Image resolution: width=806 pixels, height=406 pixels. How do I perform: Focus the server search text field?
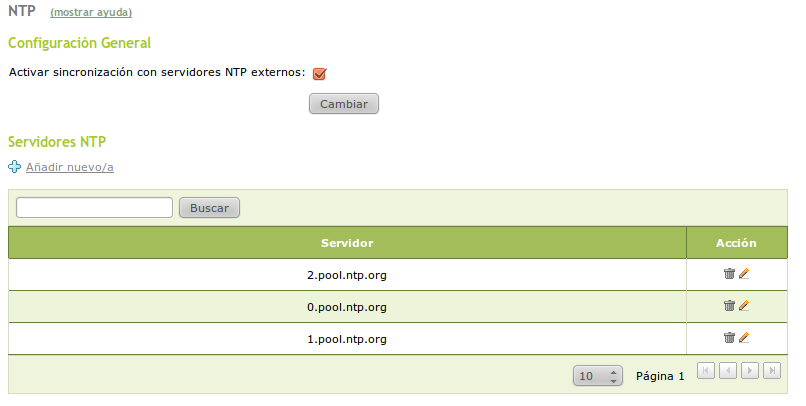95,207
